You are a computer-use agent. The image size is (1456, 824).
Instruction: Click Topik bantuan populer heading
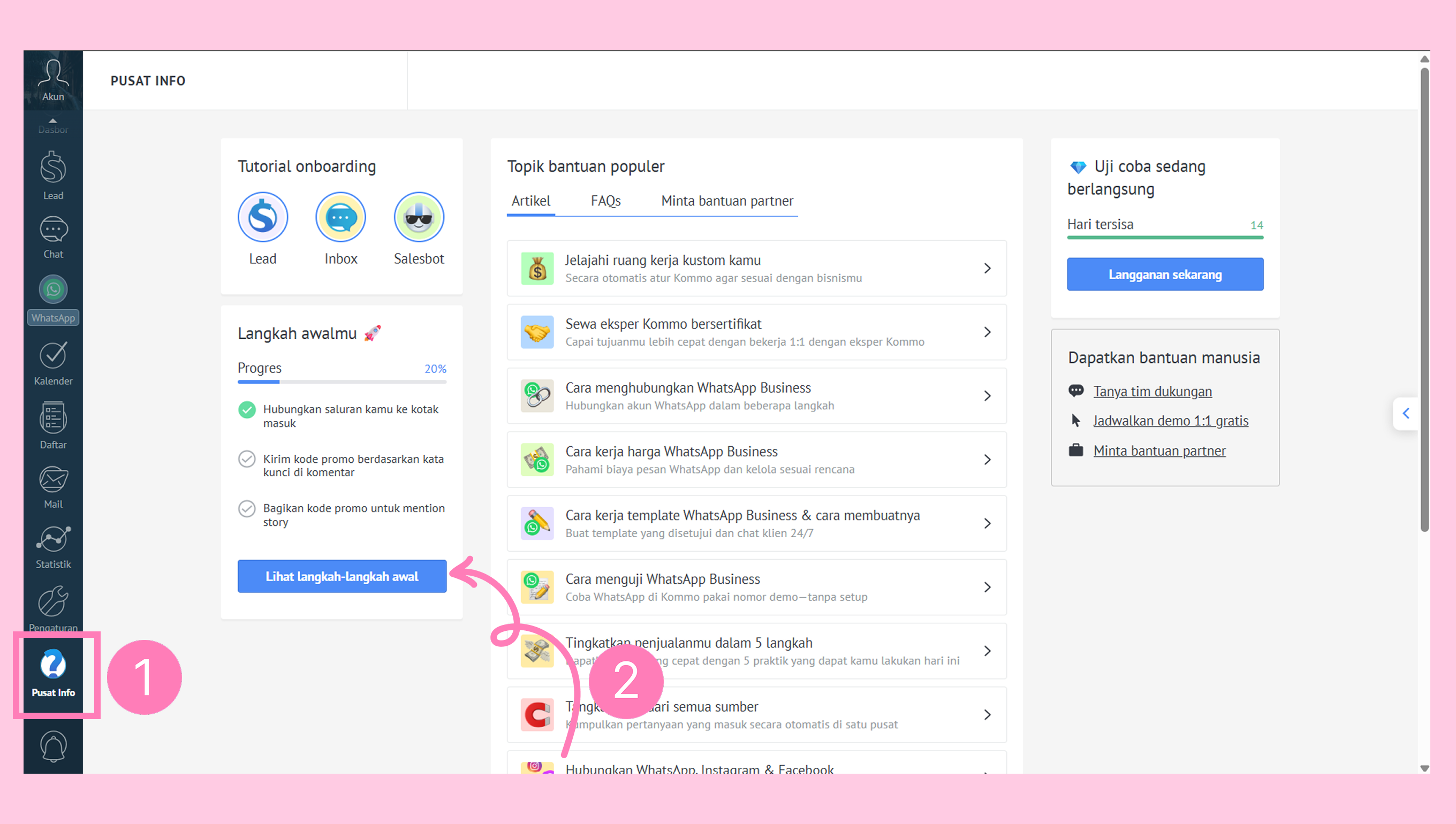click(585, 166)
